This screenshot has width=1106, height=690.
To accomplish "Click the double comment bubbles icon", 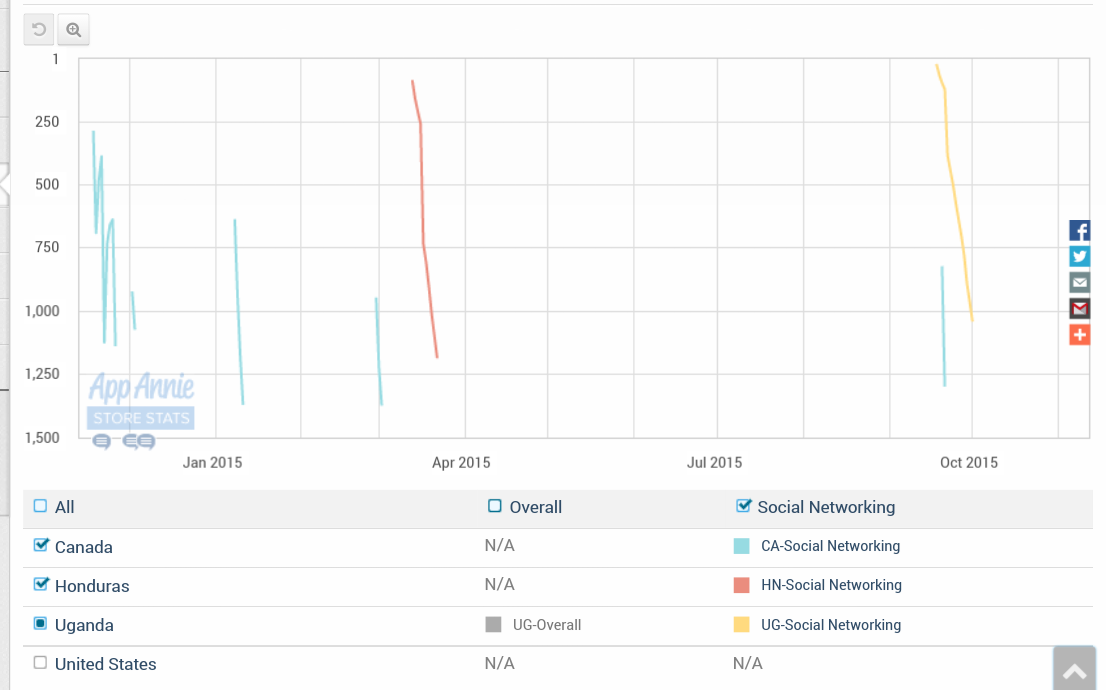I will pyautogui.click(x=139, y=441).
